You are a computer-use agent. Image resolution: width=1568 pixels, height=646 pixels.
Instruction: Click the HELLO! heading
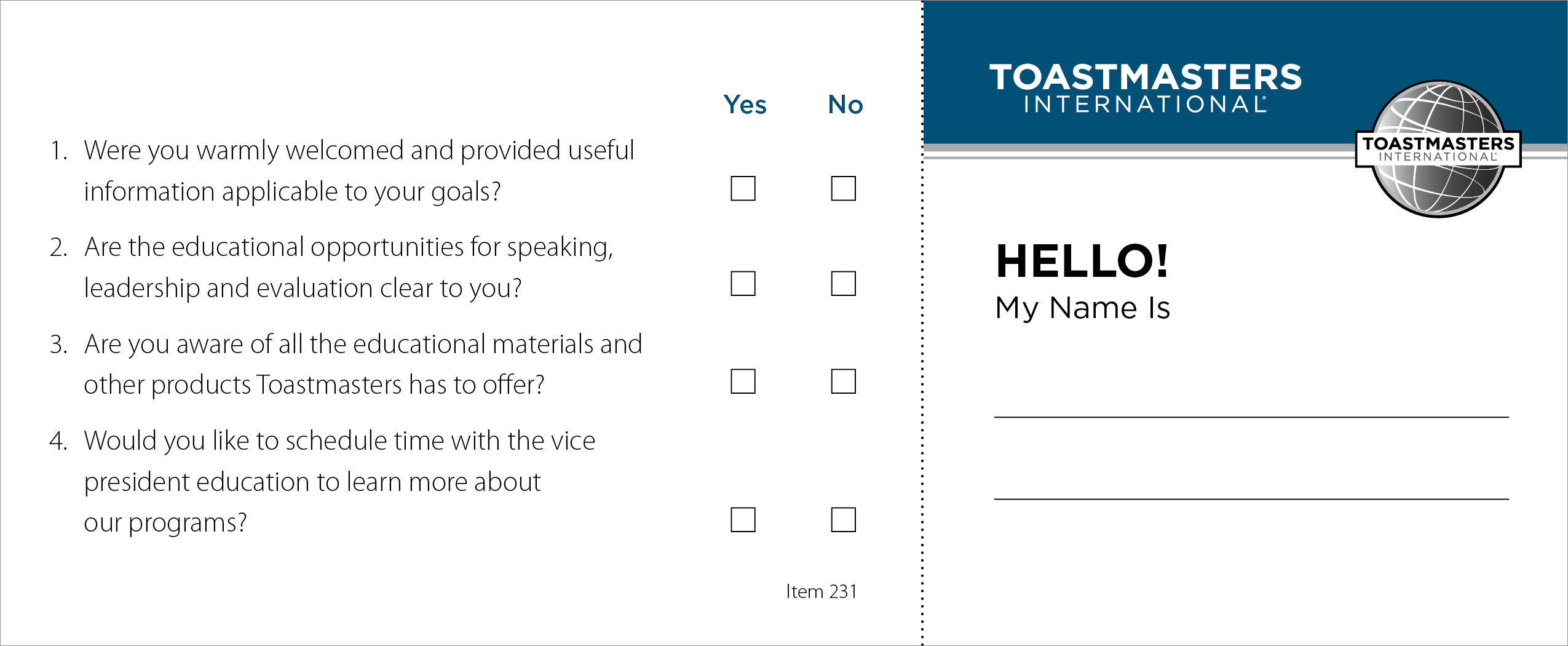tap(1082, 260)
